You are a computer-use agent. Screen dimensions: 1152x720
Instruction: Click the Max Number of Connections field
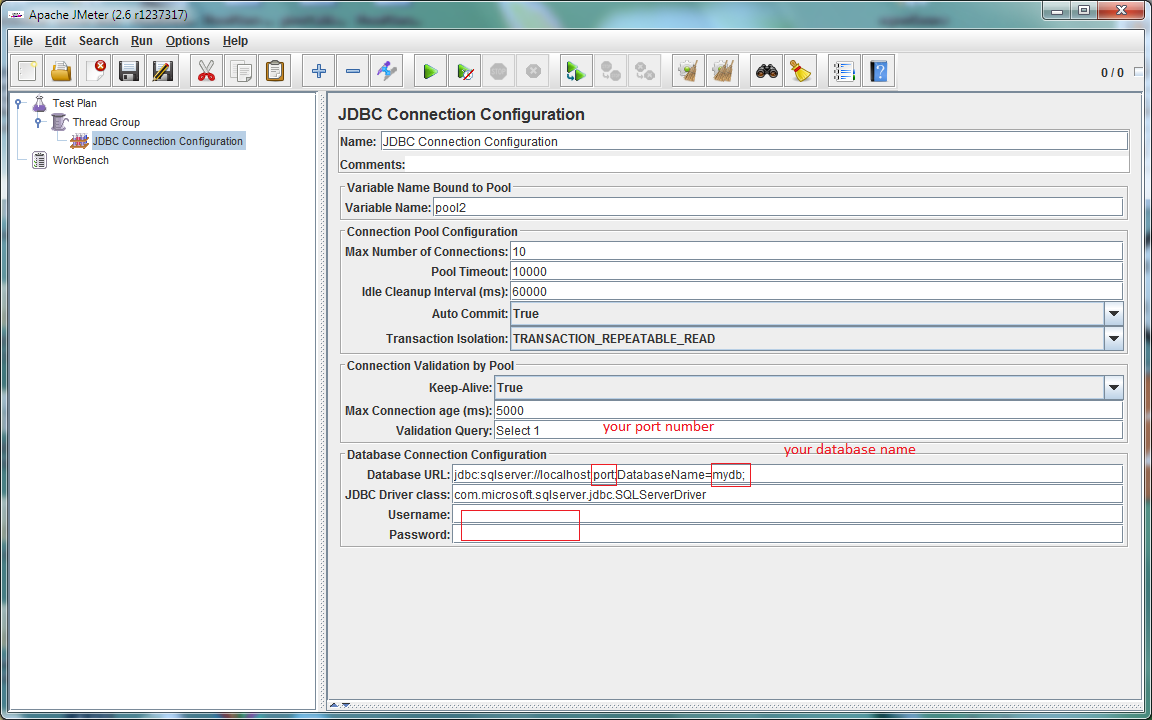816,251
